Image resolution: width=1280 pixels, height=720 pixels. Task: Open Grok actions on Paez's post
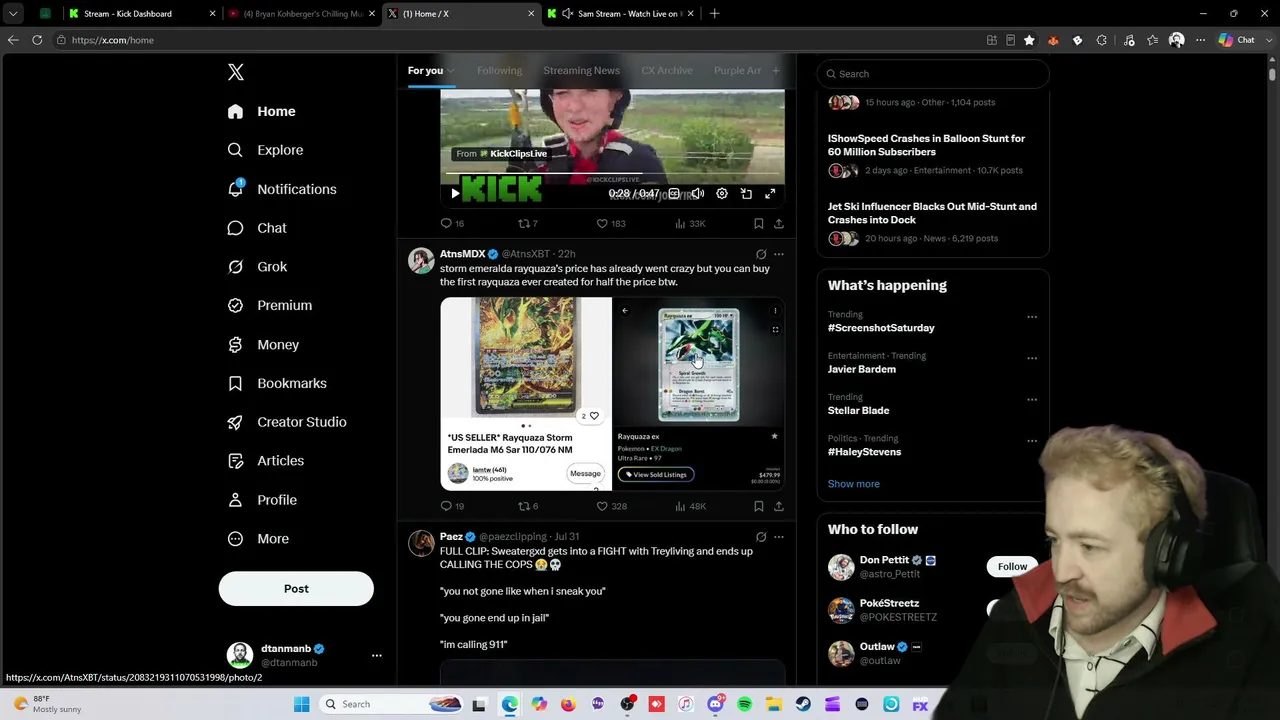pyautogui.click(x=761, y=537)
